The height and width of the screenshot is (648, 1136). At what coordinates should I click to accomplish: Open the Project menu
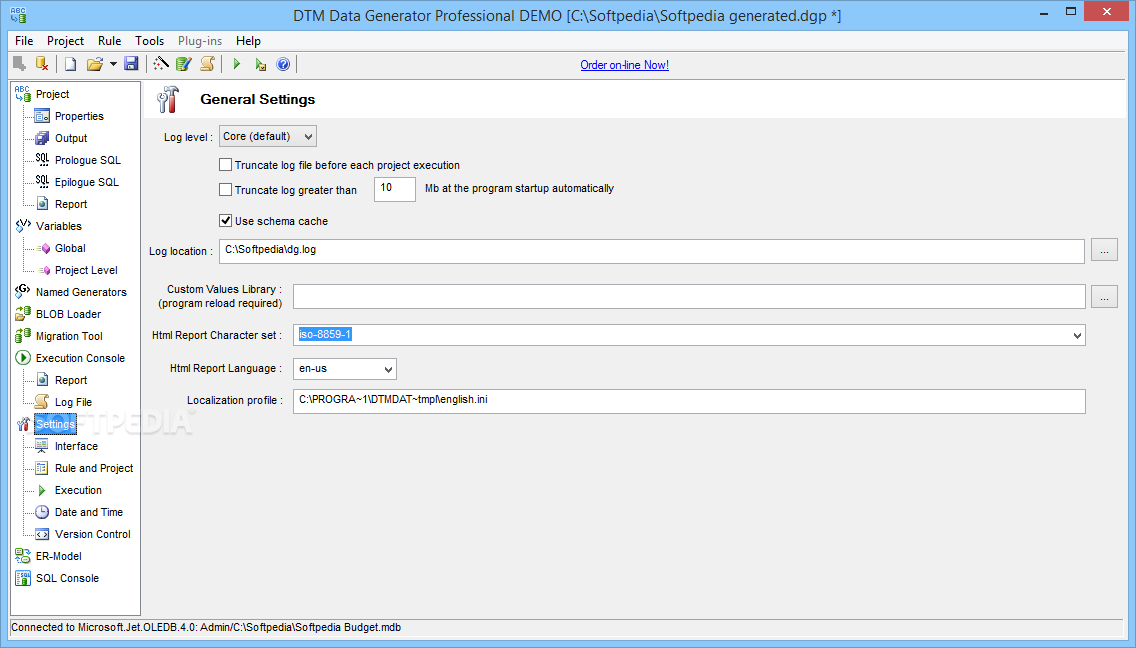point(65,41)
